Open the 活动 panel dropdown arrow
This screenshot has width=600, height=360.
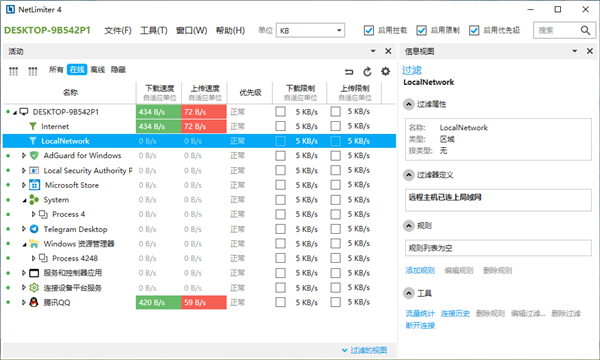373,51
